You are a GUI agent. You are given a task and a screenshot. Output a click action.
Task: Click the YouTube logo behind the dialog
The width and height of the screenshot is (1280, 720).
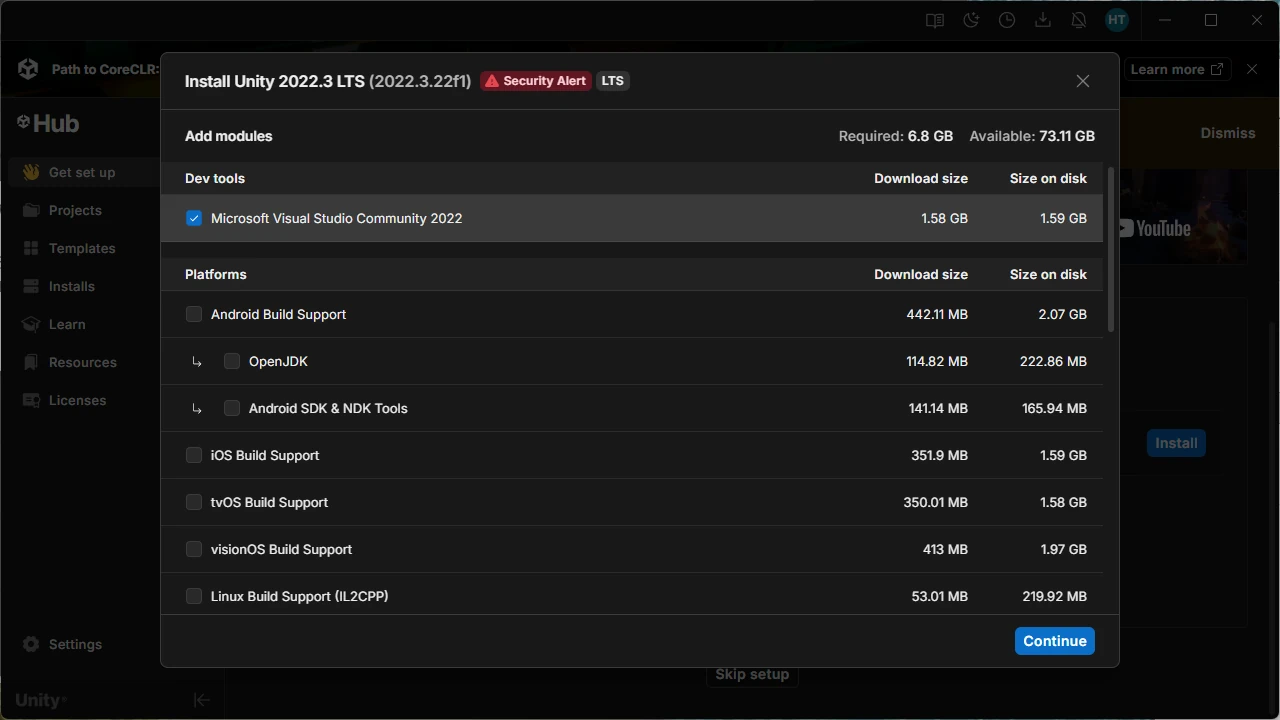click(1153, 228)
